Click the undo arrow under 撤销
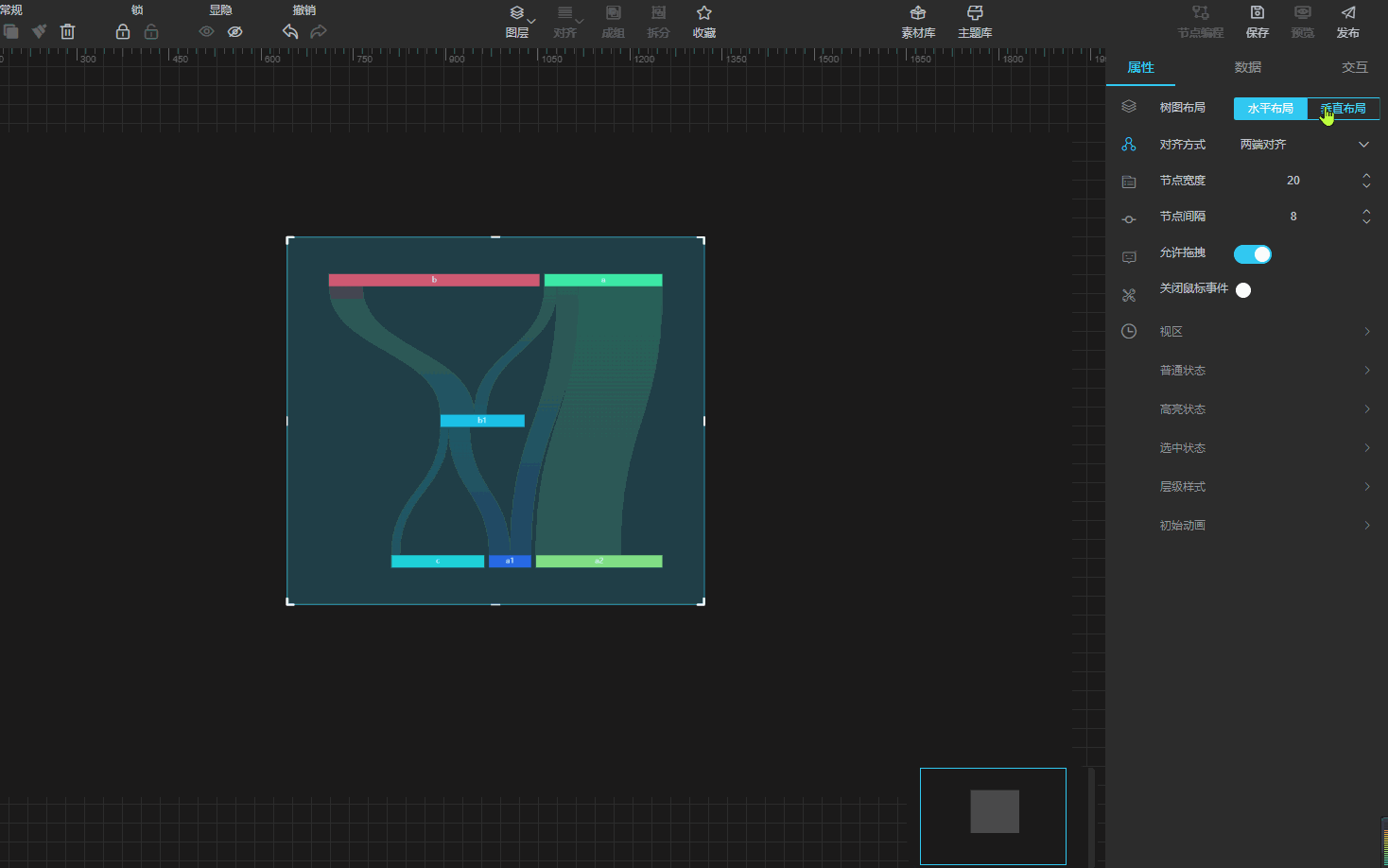The width and height of the screenshot is (1388, 868). pyautogui.click(x=290, y=31)
